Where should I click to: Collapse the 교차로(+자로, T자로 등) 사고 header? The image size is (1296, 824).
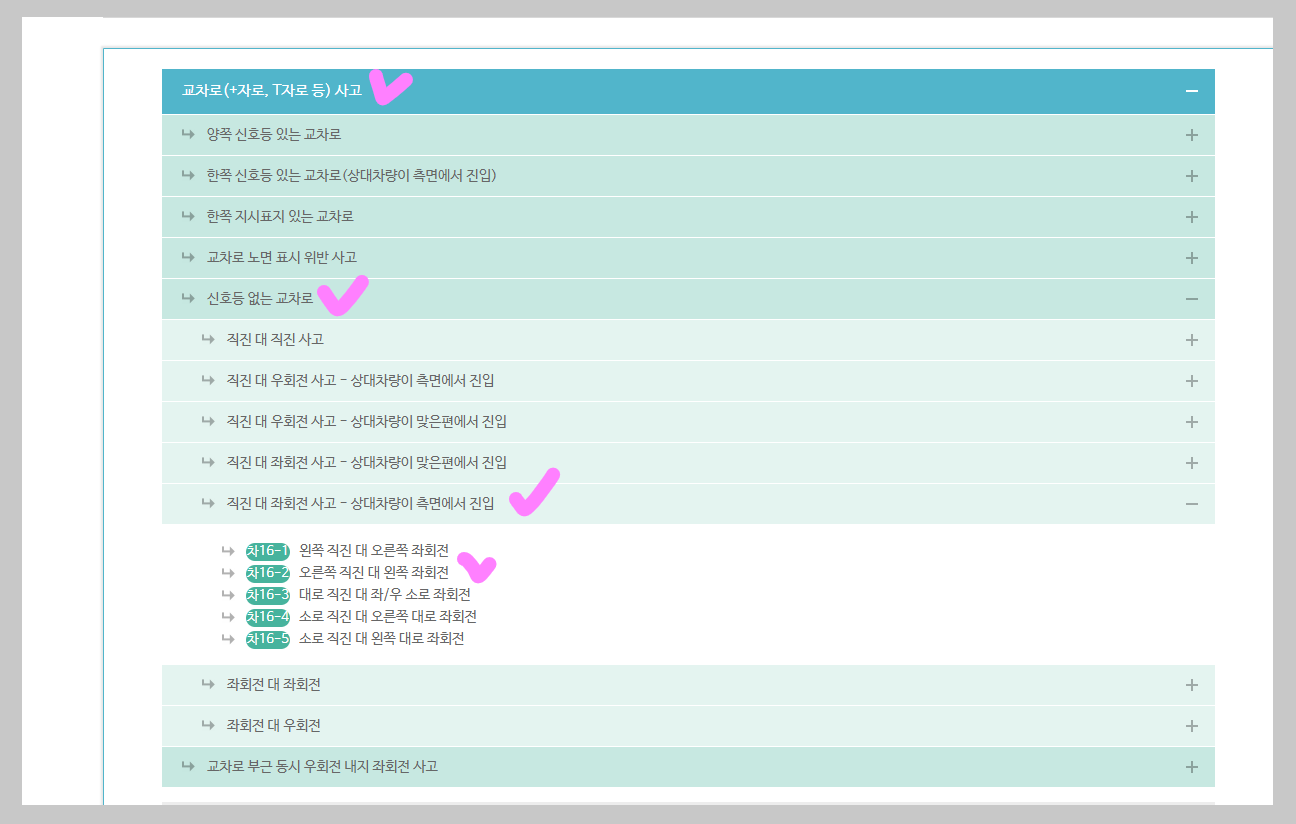coord(1191,91)
